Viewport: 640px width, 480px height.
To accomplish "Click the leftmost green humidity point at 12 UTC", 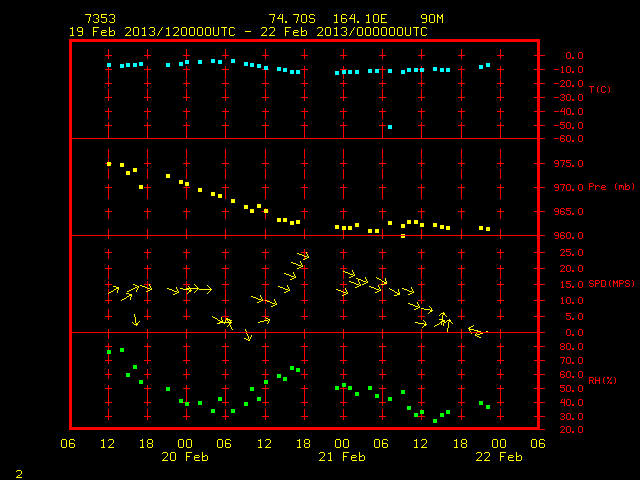I will coord(109,352).
